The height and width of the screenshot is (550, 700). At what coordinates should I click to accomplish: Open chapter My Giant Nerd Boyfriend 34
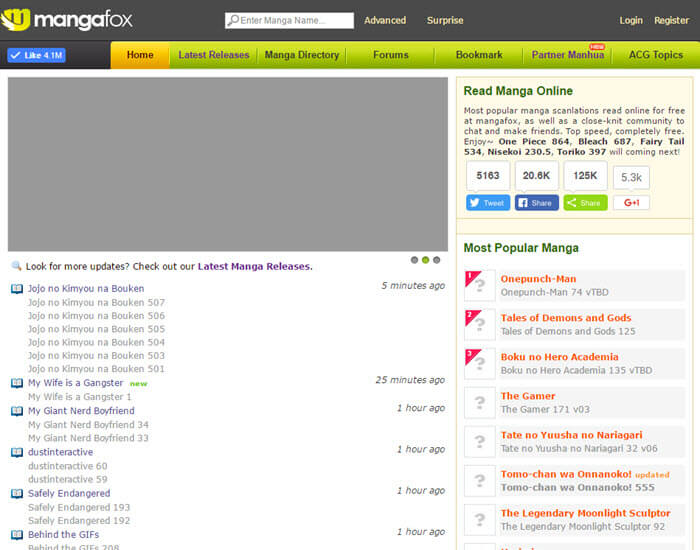coord(88,425)
